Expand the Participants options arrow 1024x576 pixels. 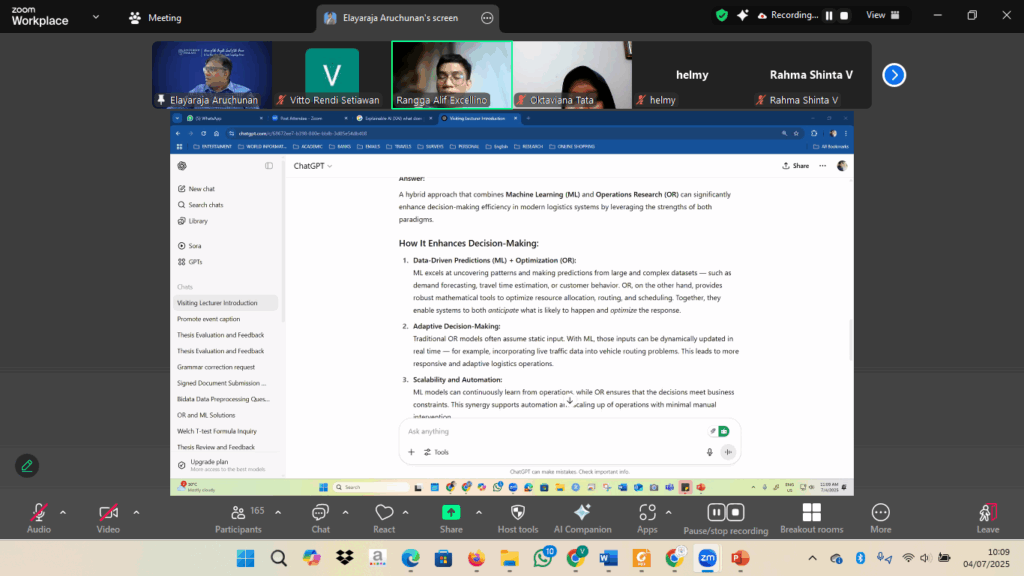[278, 513]
